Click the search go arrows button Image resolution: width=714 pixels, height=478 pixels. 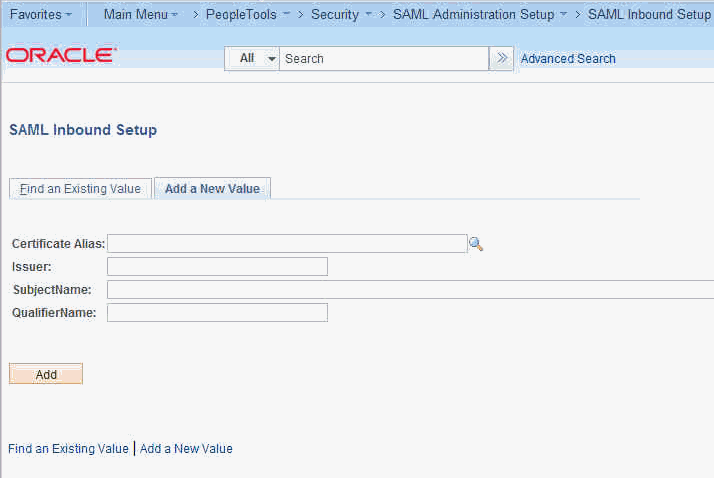pos(502,58)
